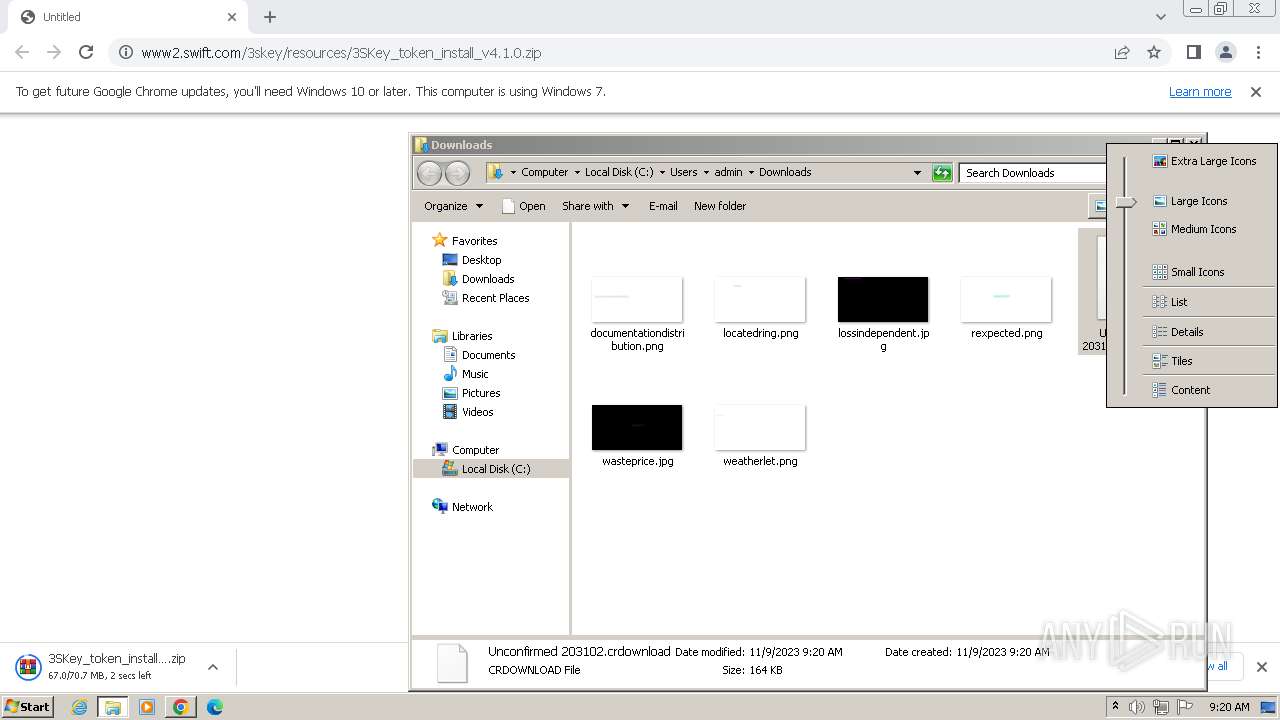Switch to Details view
The image size is (1280, 720).
(1178, 332)
